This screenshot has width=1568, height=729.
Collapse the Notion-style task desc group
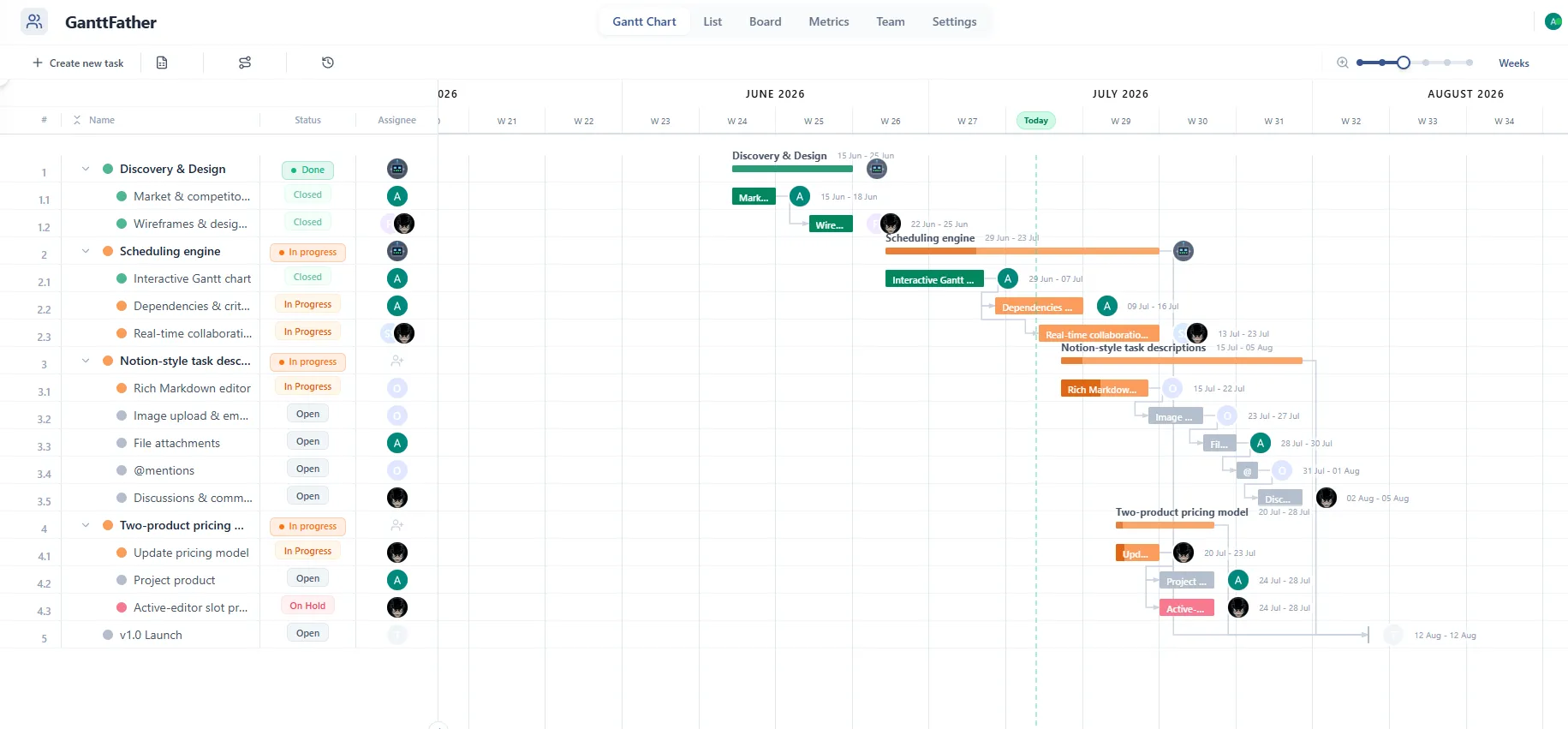(86, 361)
